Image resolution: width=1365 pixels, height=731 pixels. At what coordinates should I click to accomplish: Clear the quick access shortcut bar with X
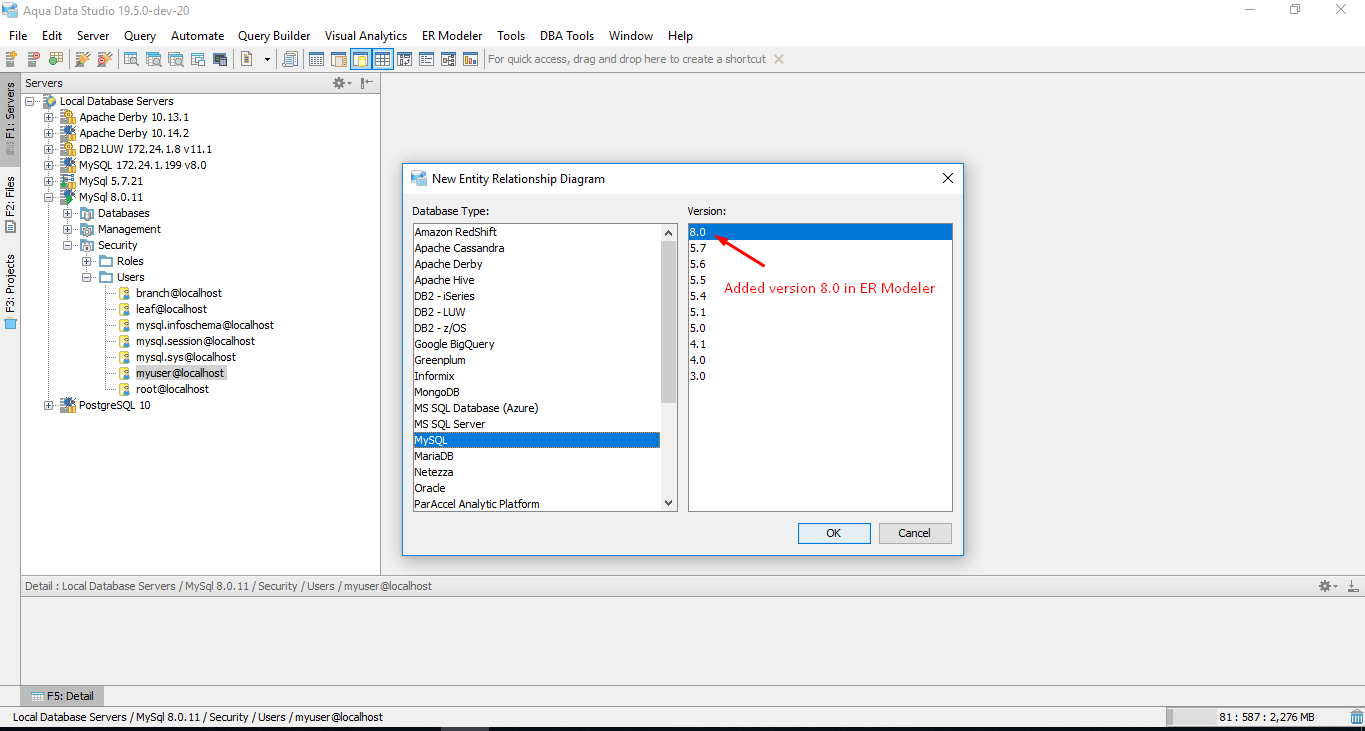tap(779, 59)
